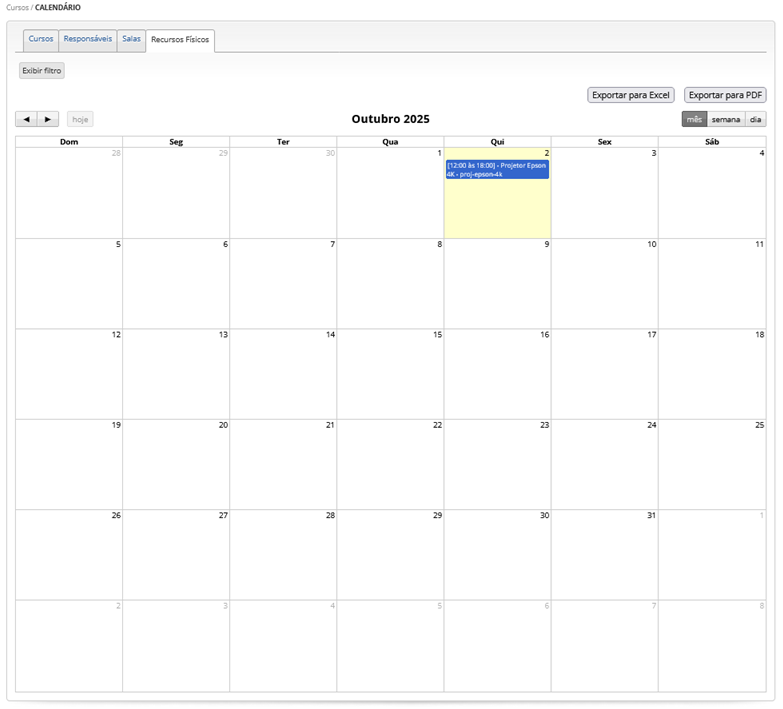Viewport: 783px width, 709px height.
Task: Switch to the Cursos tab
Action: coord(41,39)
